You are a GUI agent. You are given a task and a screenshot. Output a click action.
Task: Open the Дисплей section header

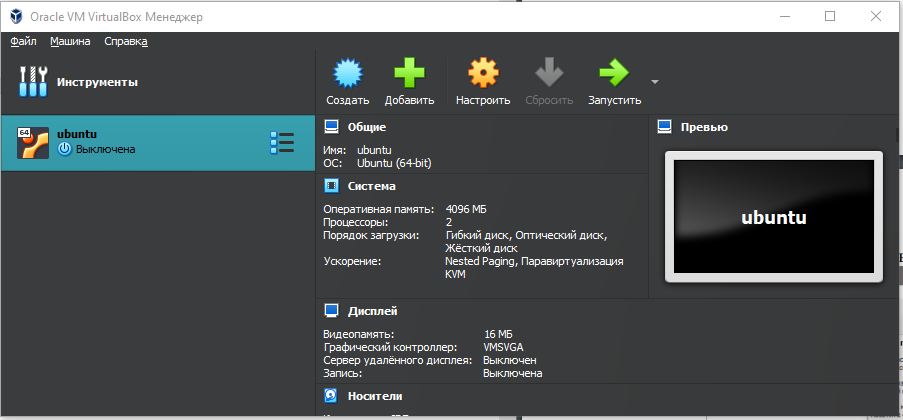pyautogui.click(x=373, y=312)
